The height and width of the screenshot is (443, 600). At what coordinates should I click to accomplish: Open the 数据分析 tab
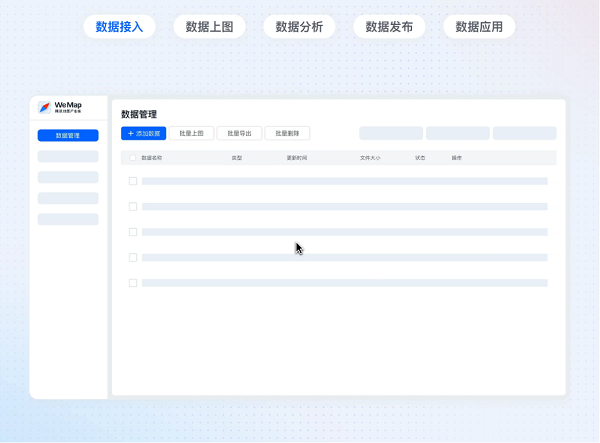click(299, 27)
